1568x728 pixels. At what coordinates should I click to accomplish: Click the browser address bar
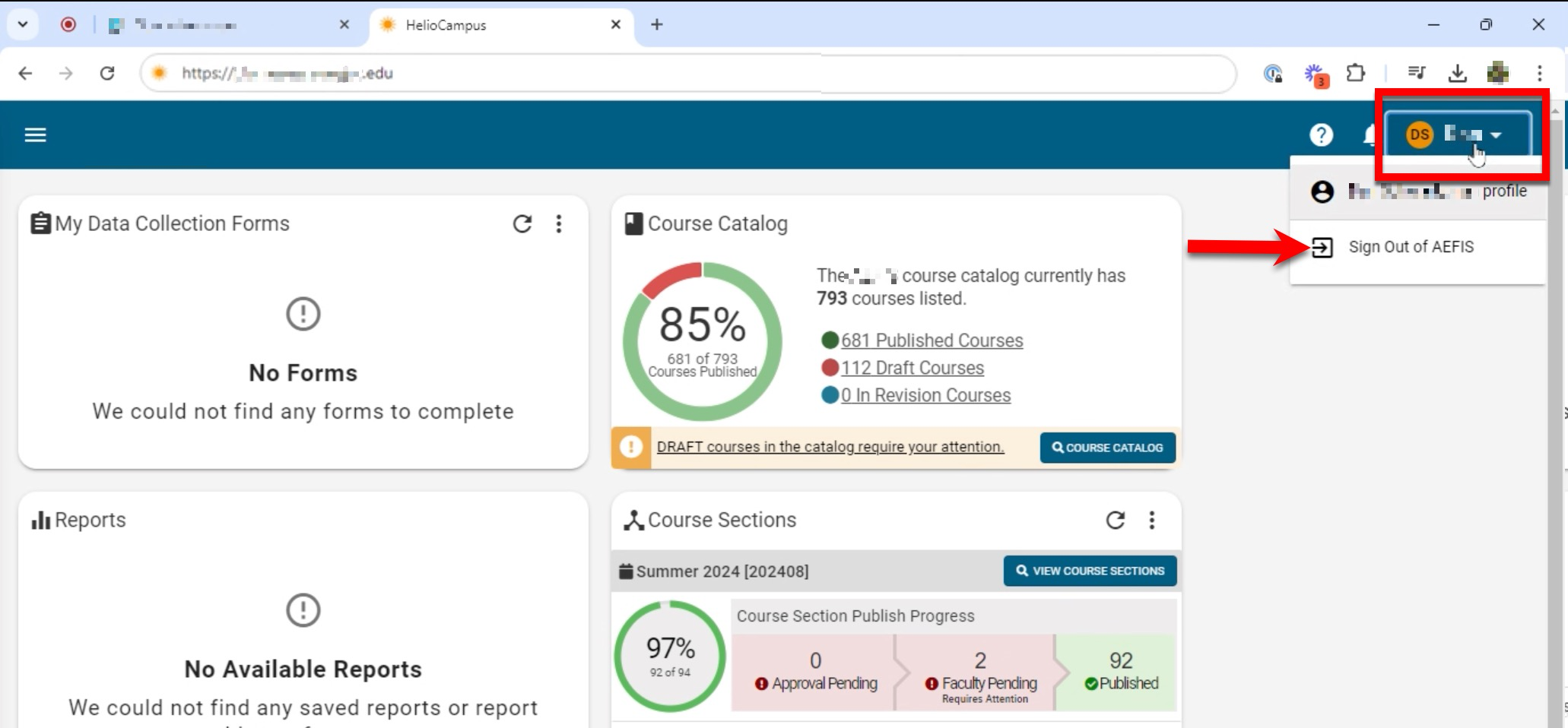pos(684,74)
